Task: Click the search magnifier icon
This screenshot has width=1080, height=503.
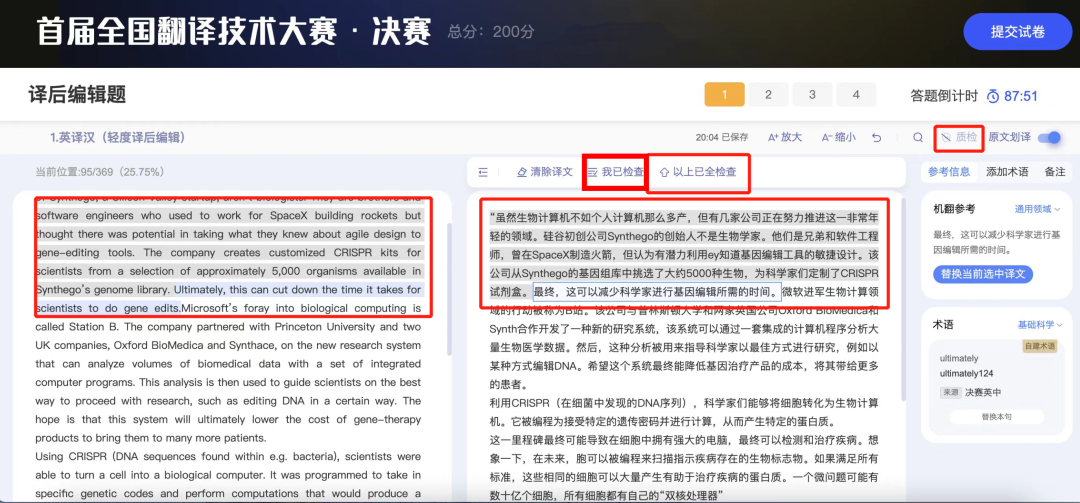Action: pyautogui.click(x=918, y=138)
